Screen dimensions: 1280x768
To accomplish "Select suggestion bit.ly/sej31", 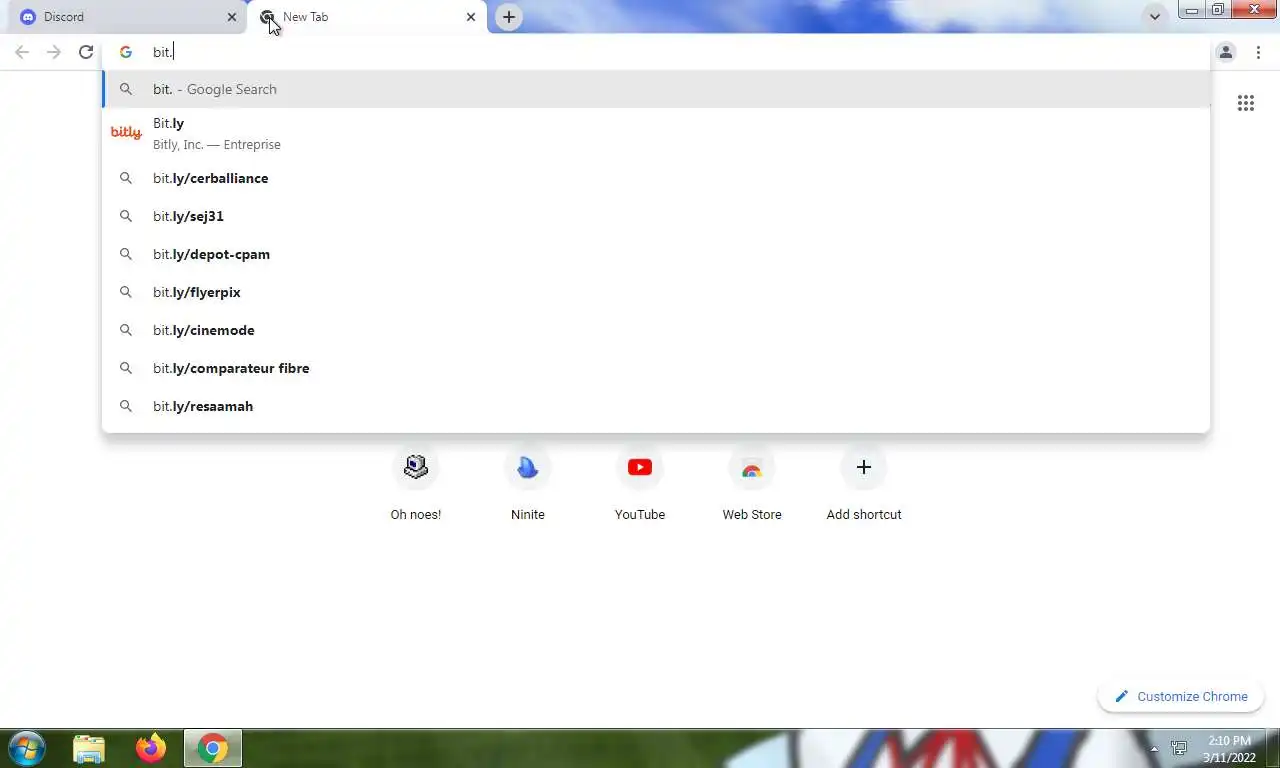I will click(x=656, y=216).
